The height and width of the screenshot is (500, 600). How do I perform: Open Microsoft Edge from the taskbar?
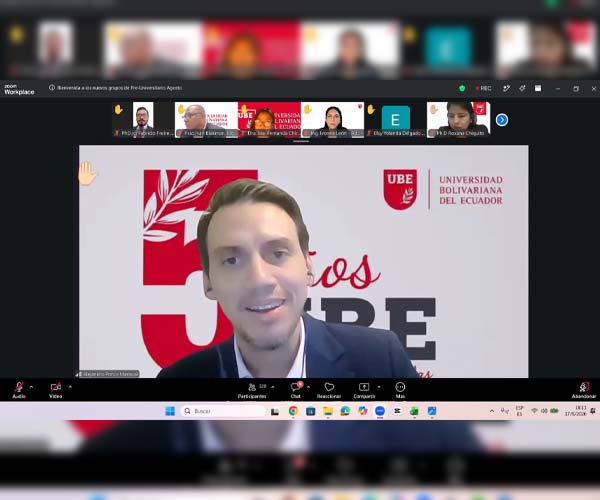[x=345, y=411]
